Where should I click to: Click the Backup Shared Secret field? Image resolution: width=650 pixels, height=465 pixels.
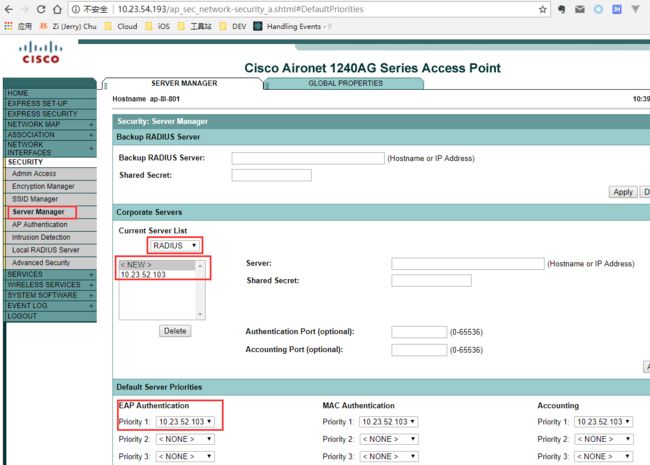[x=272, y=175]
